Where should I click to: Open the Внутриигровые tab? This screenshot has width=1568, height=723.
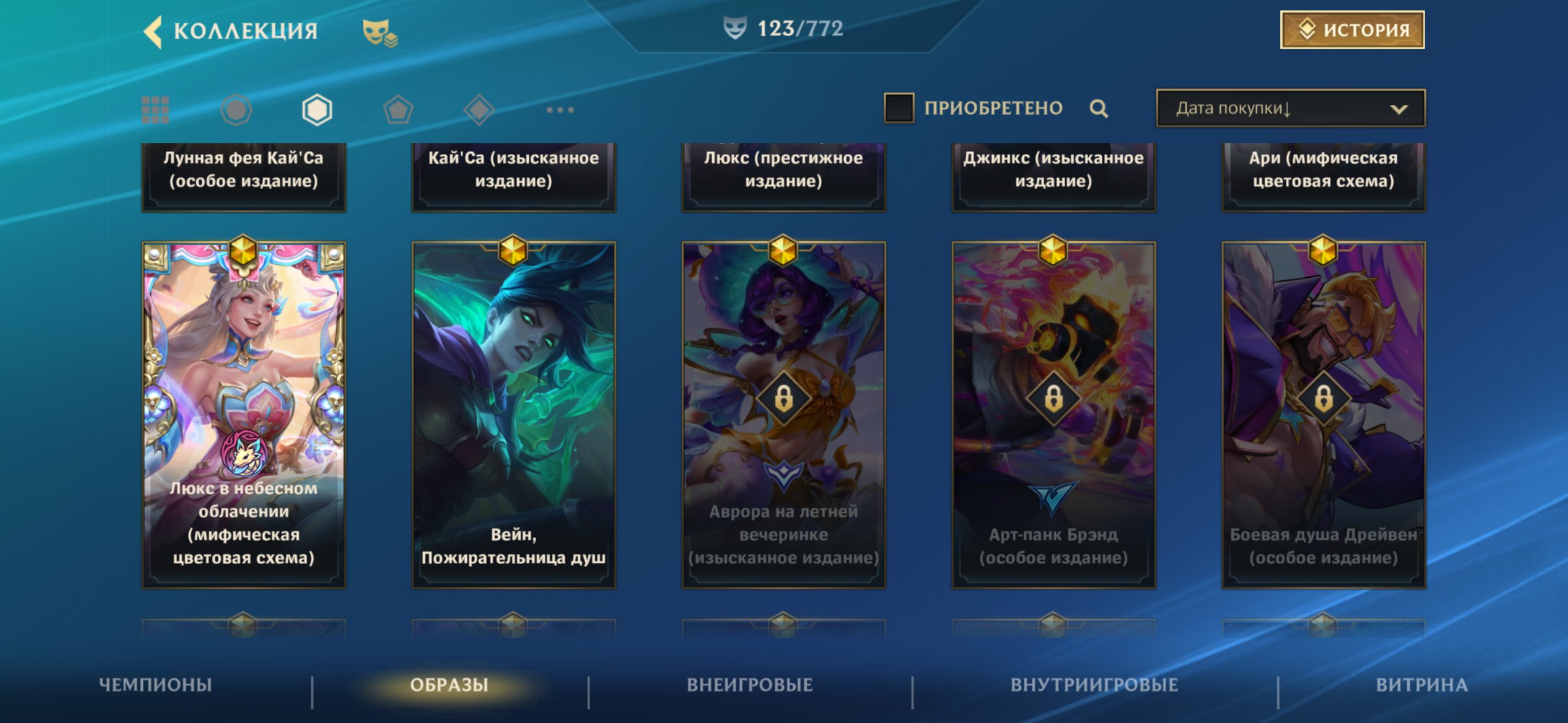click(x=1094, y=684)
